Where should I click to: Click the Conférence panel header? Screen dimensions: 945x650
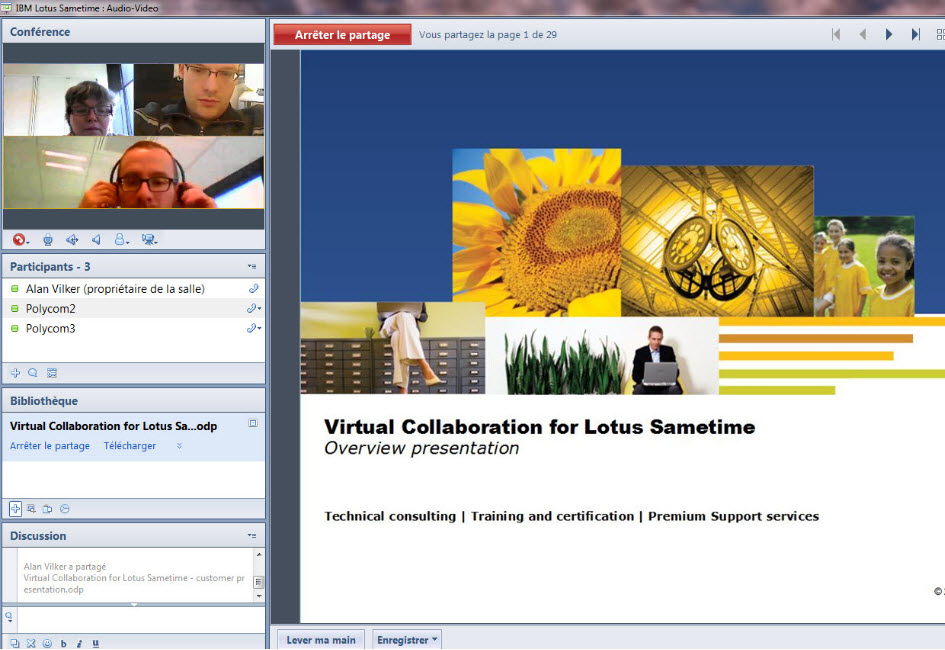tap(134, 32)
